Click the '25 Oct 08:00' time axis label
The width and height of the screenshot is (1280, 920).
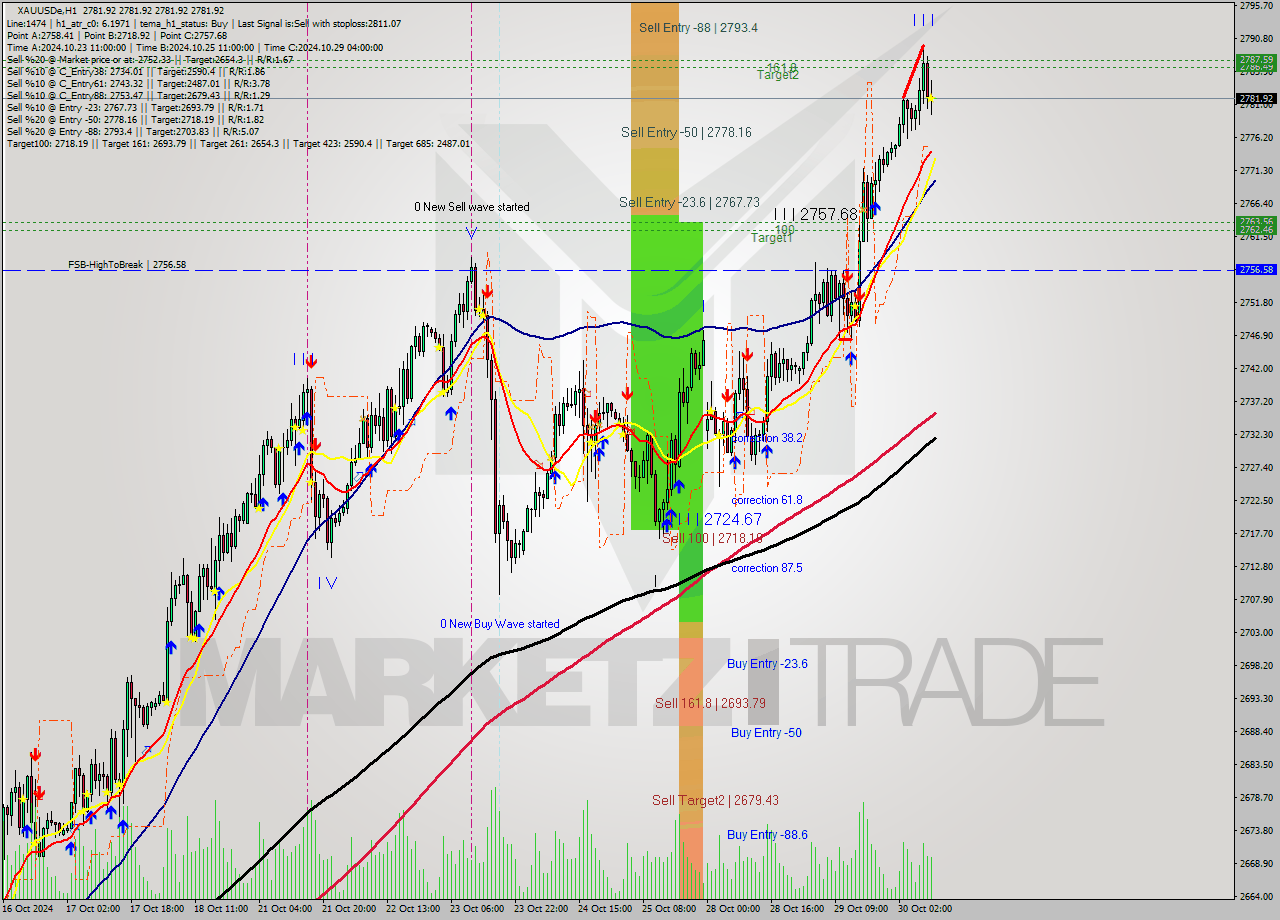(667, 909)
